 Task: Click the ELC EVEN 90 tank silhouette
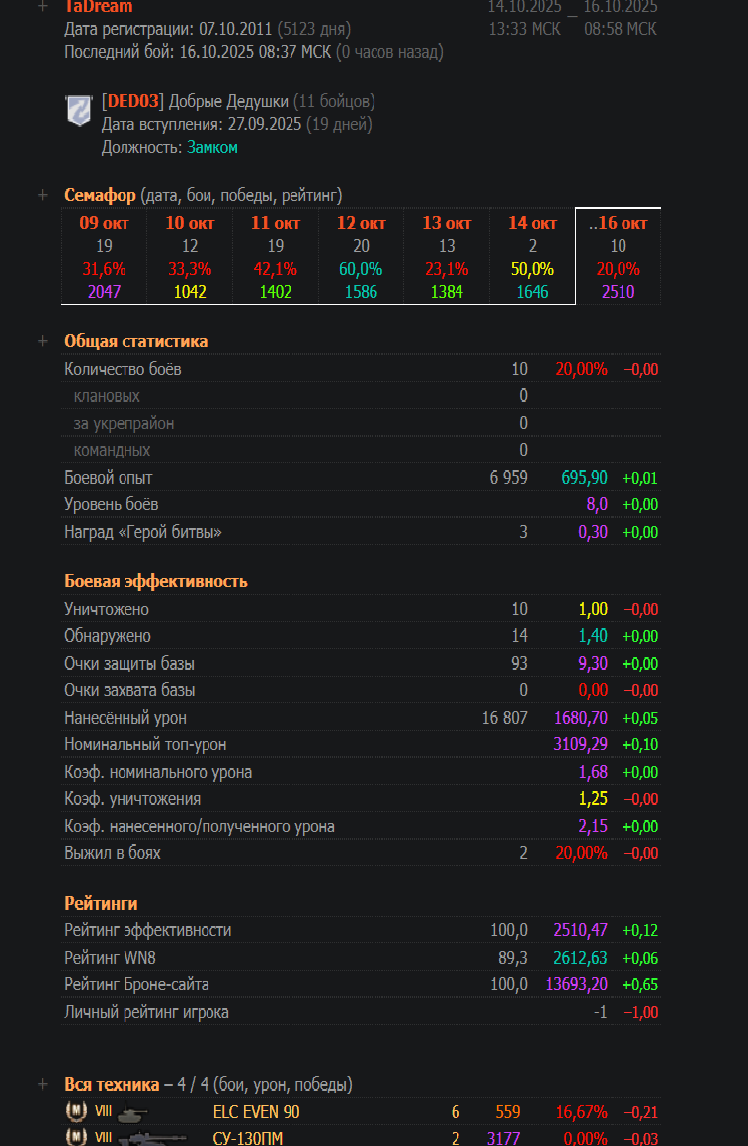[x=132, y=1112]
